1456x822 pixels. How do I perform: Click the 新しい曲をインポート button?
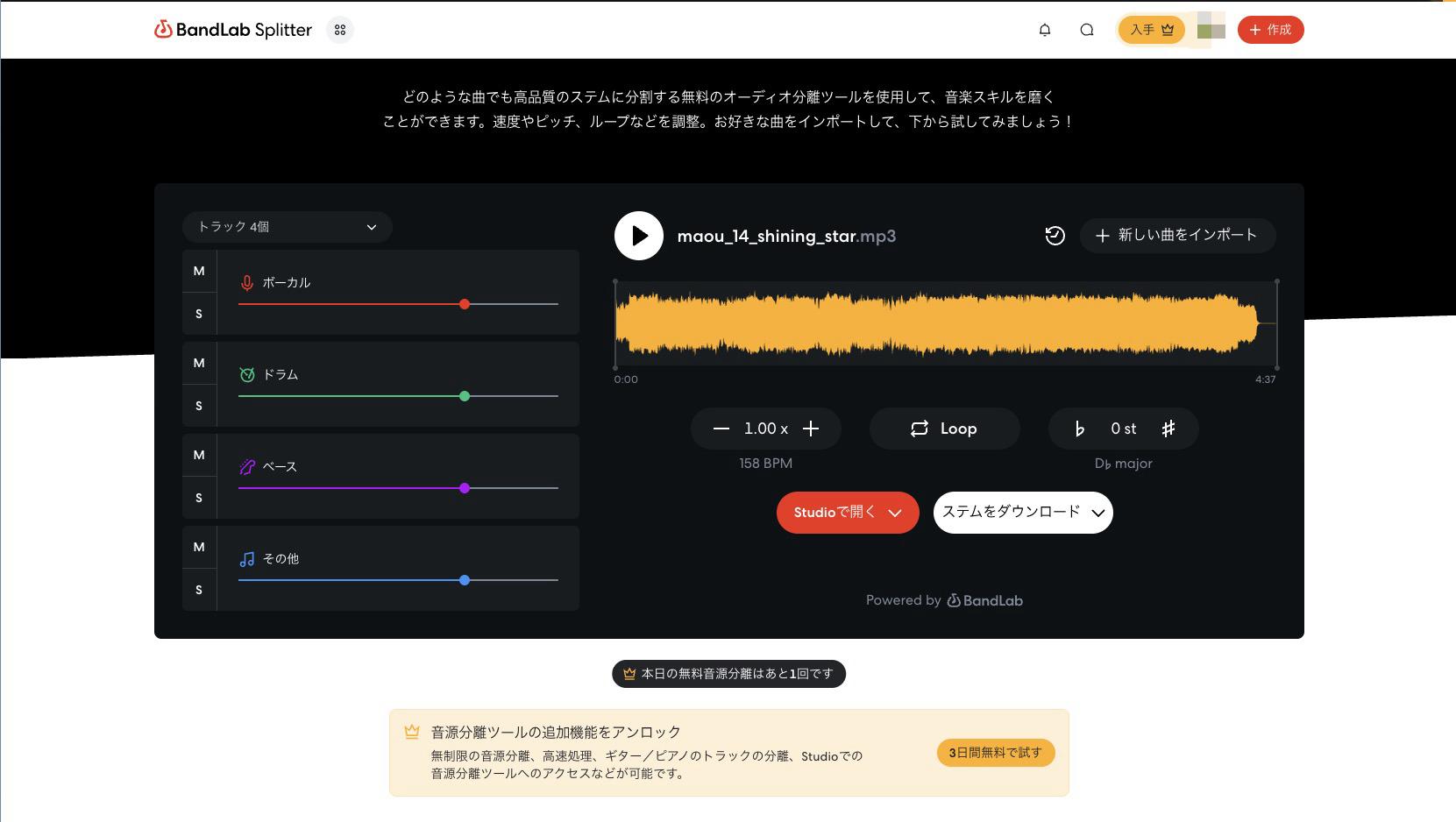[1177, 236]
